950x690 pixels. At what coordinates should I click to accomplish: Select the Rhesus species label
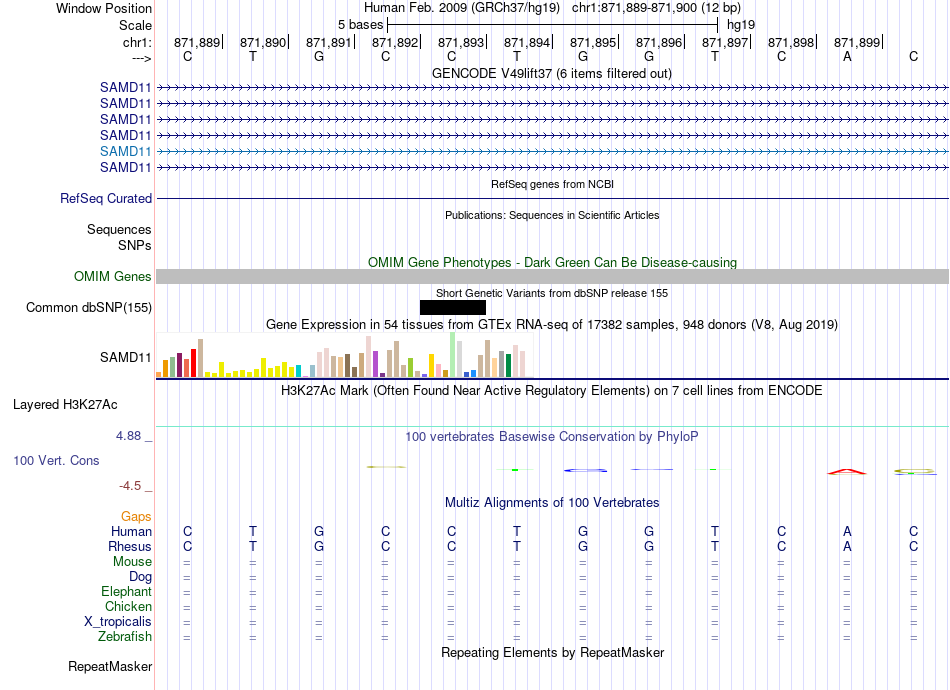coord(130,546)
